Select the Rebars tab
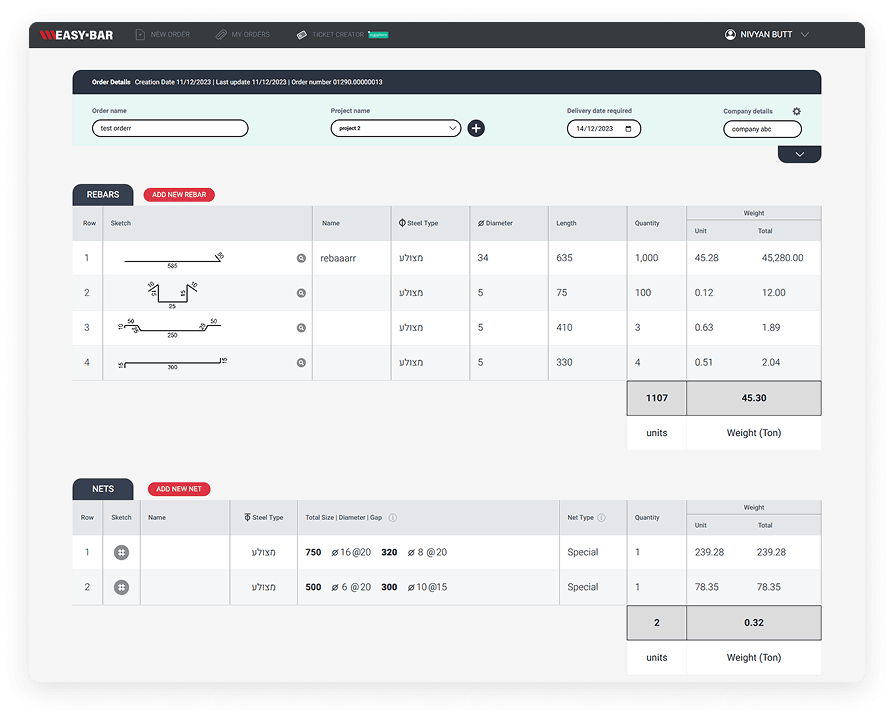Image resolution: width=894 pixels, height=719 pixels. tap(103, 195)
